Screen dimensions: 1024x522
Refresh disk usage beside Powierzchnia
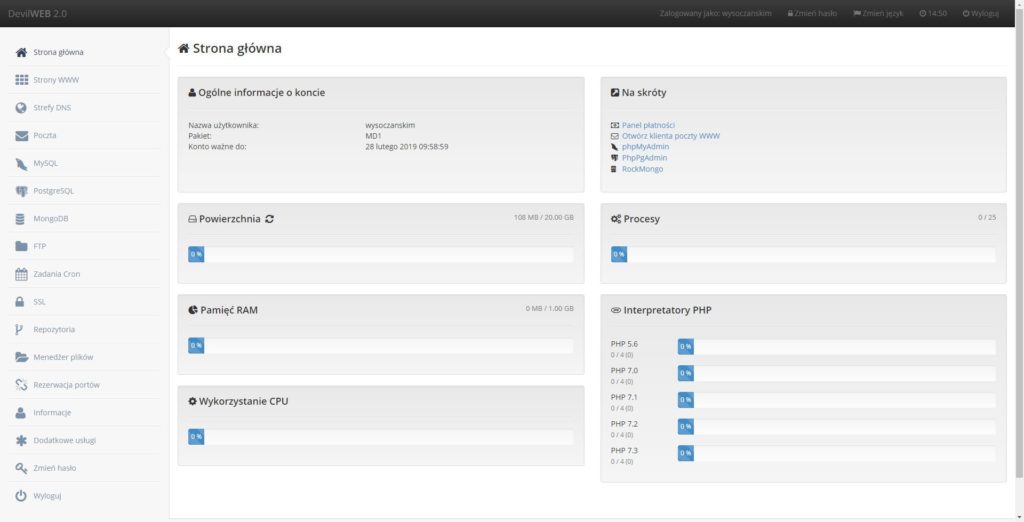click(x=269, y=219)
